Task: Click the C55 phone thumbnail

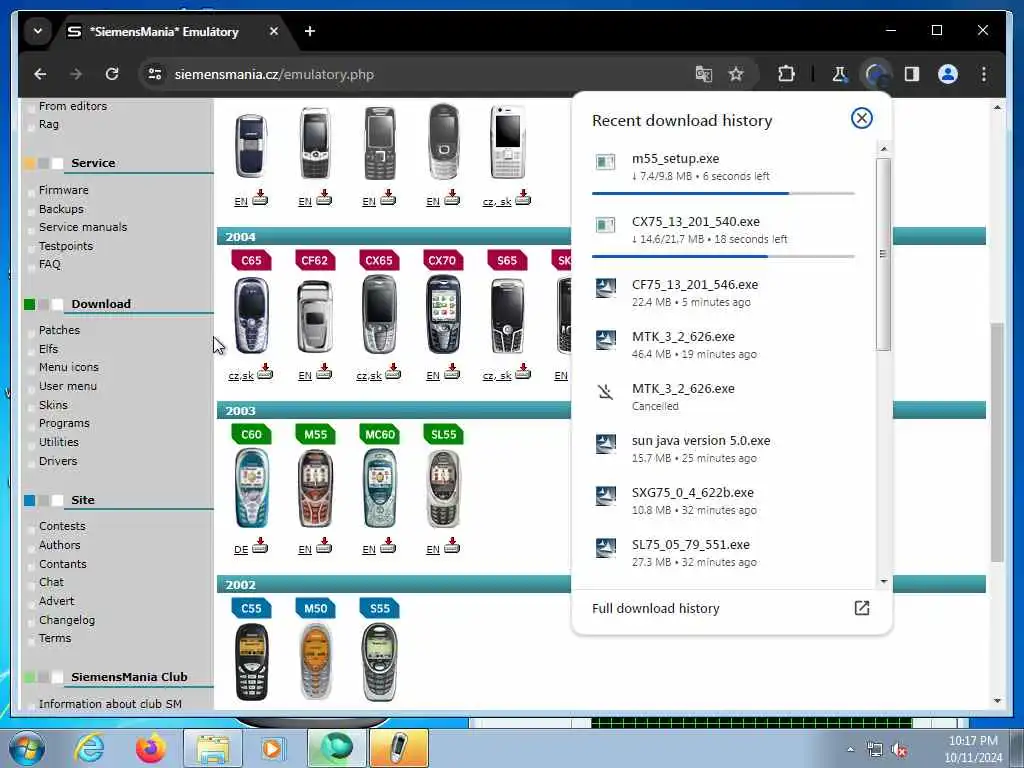Action: (251, 662)
